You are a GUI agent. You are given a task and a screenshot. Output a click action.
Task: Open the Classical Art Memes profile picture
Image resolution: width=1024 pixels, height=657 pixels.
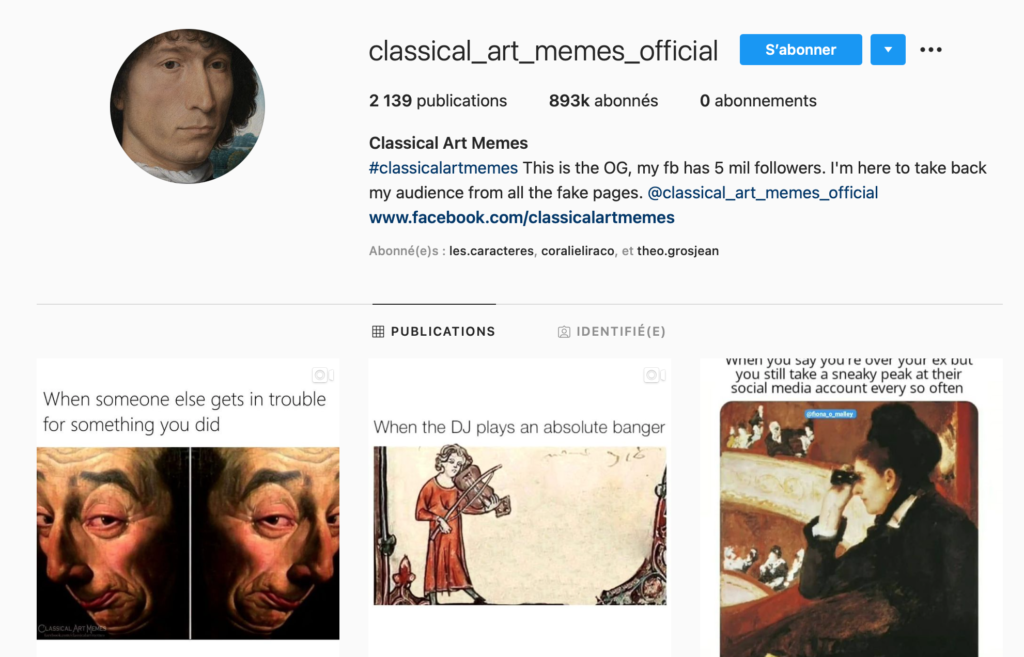(x=187, y=106)
